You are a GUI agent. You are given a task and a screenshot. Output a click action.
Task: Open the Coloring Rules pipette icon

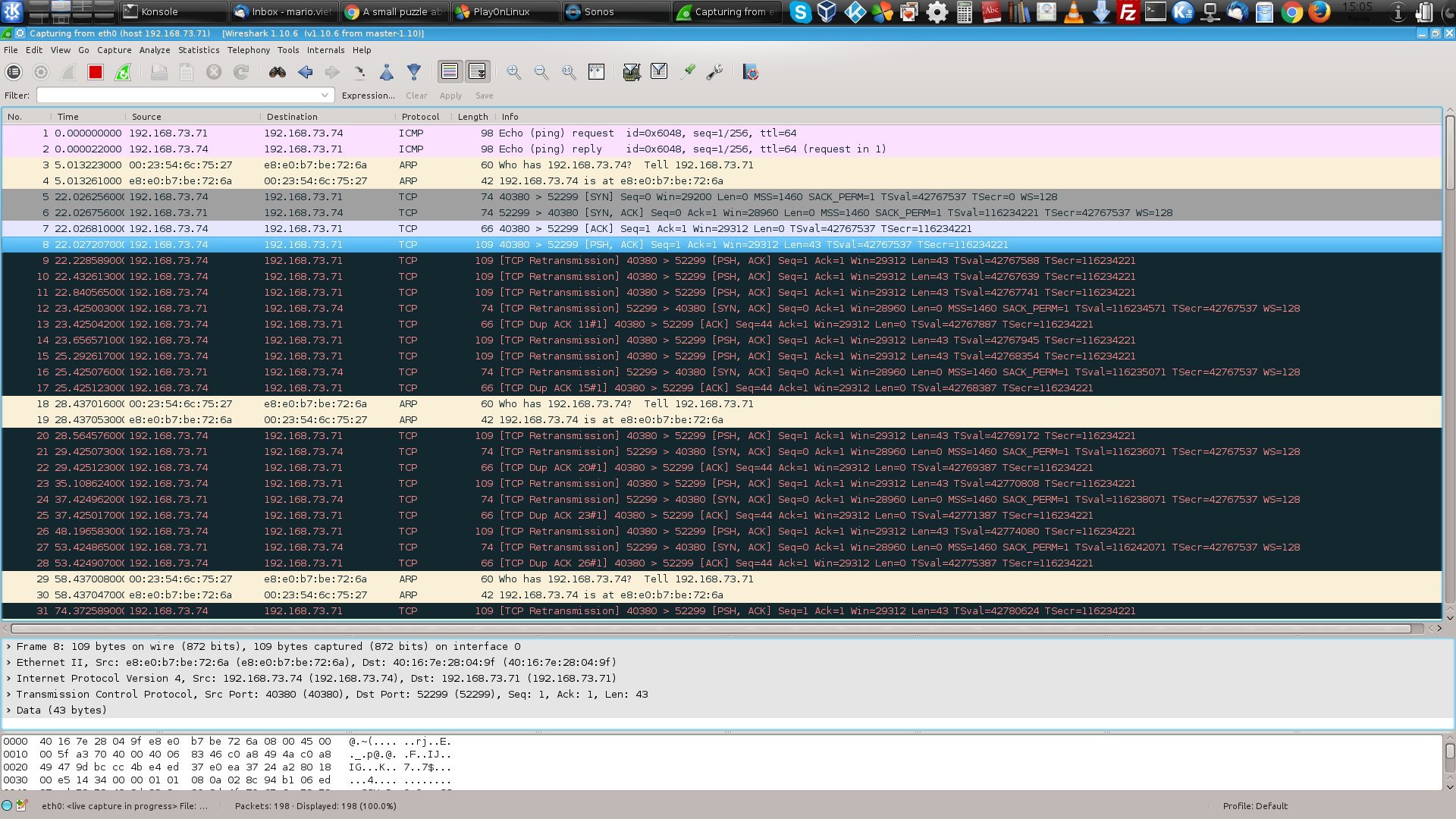[x=687, y=72]
